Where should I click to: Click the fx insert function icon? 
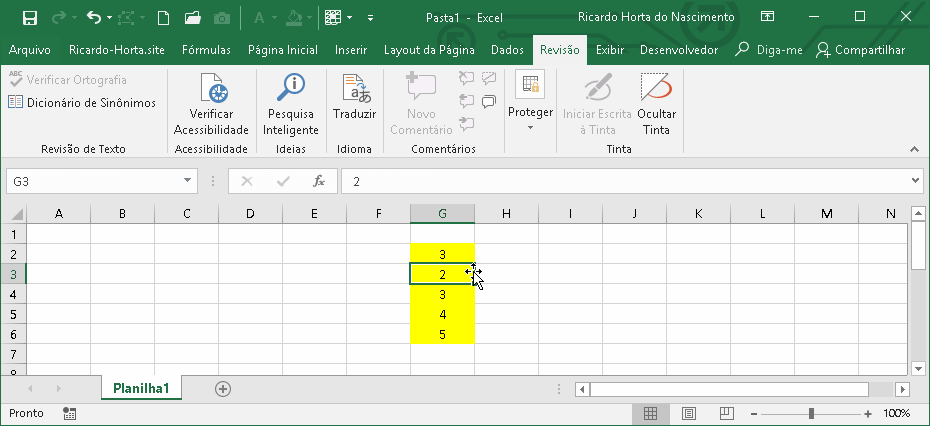coord(319,182)
